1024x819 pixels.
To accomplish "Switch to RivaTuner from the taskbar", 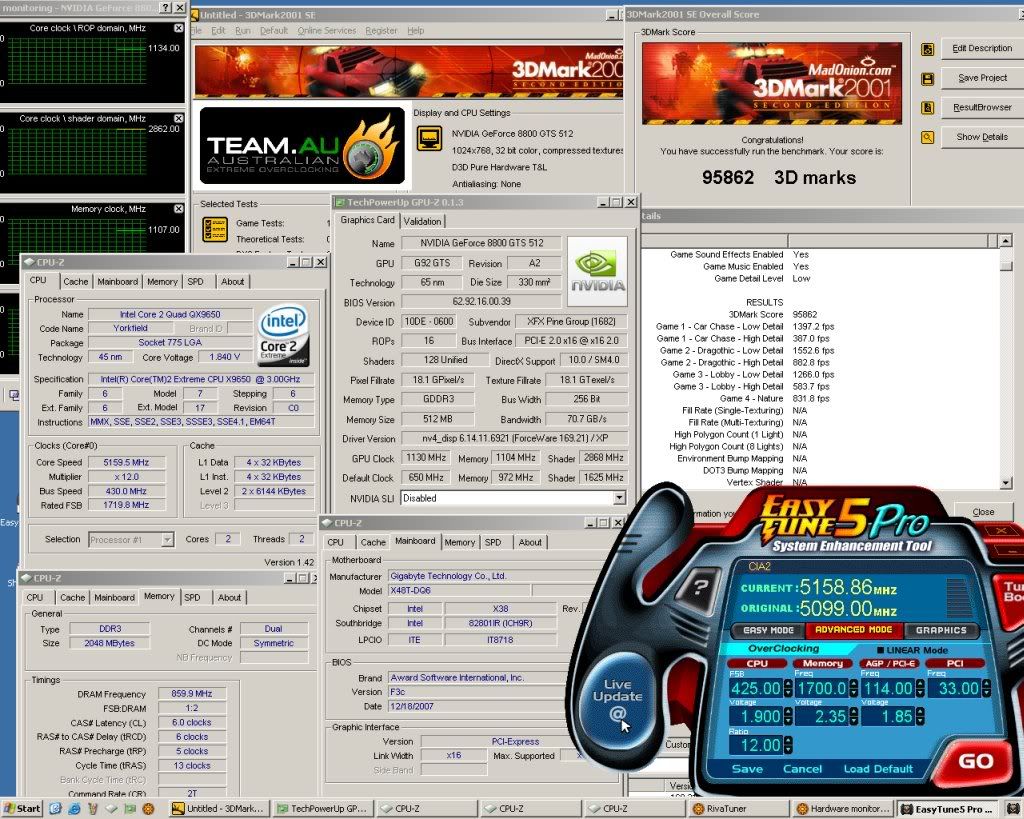I will pos(739,809).
